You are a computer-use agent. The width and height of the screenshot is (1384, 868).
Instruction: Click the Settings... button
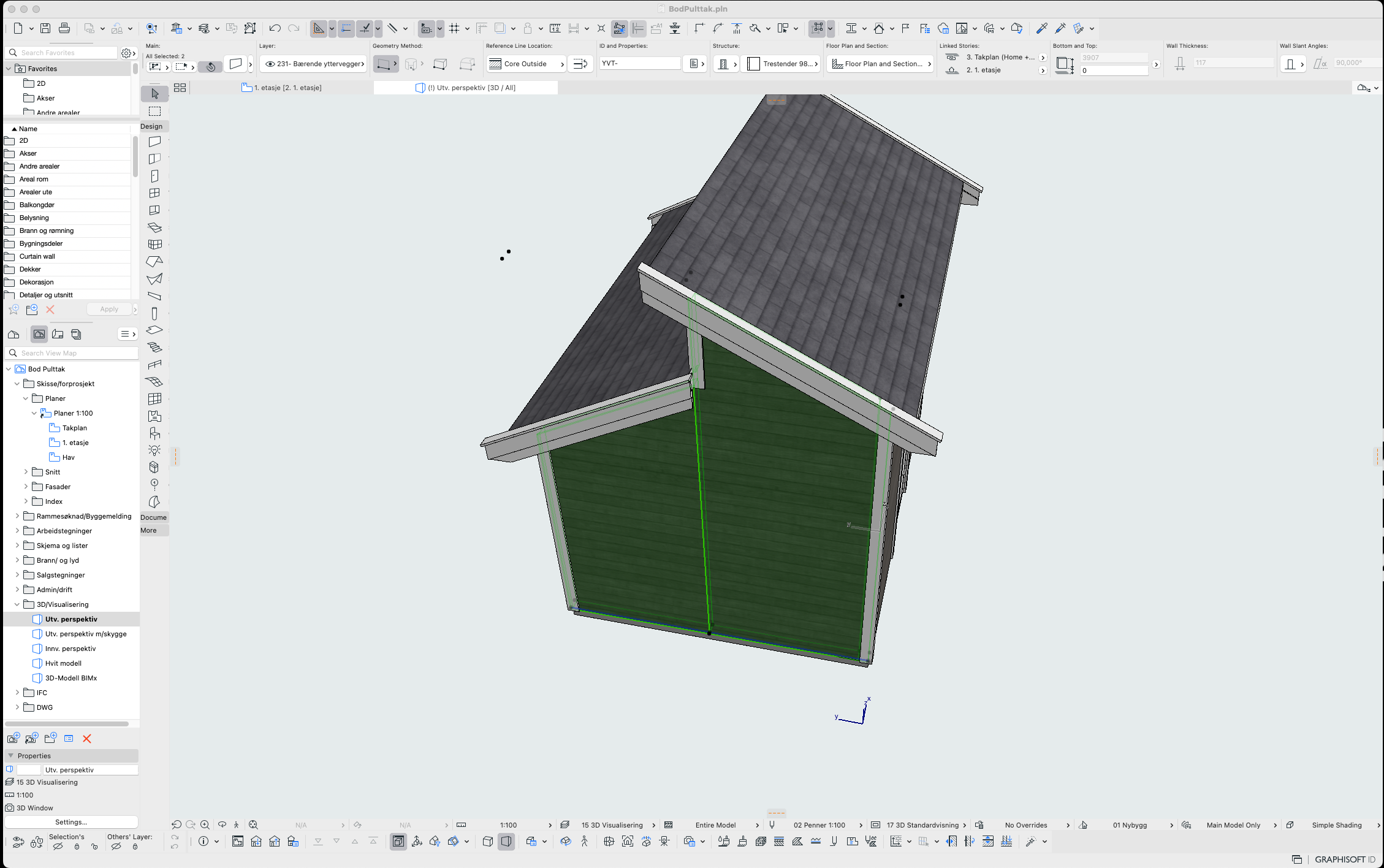pos(71,822)
